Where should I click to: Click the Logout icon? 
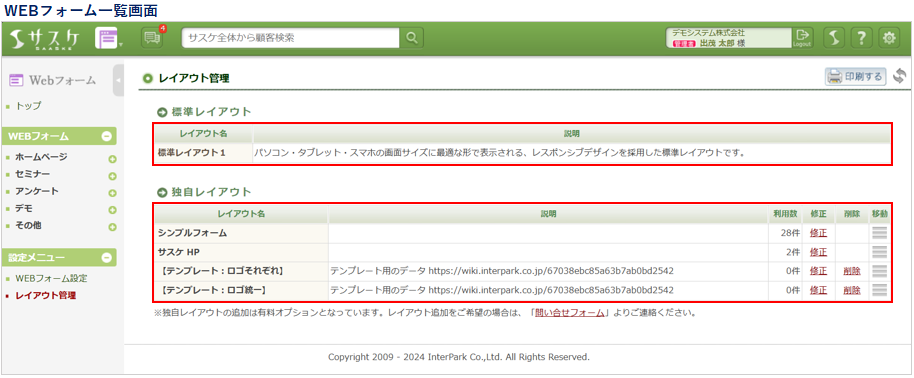(x=802, y=38)
